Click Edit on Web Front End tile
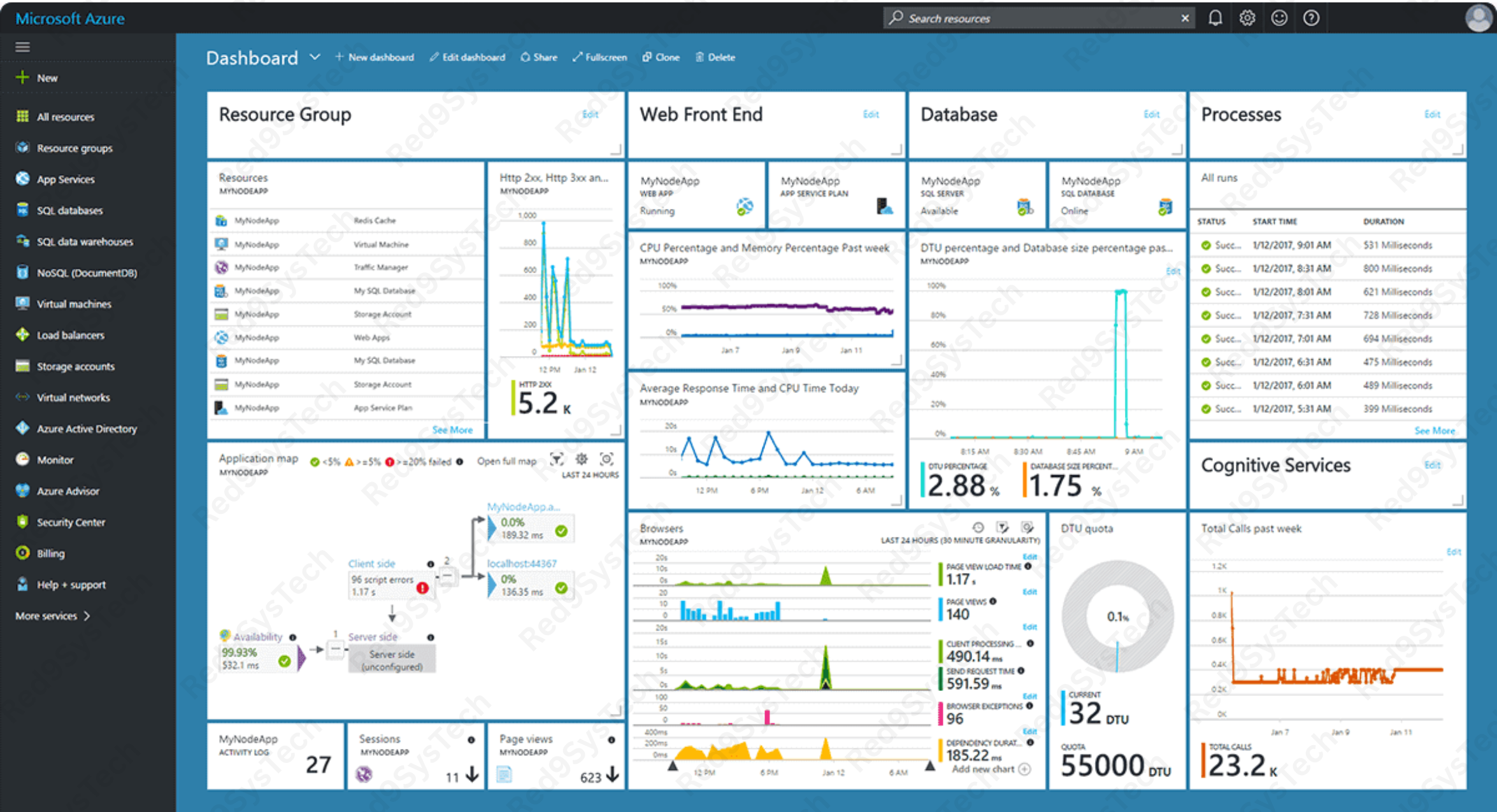 871,114
